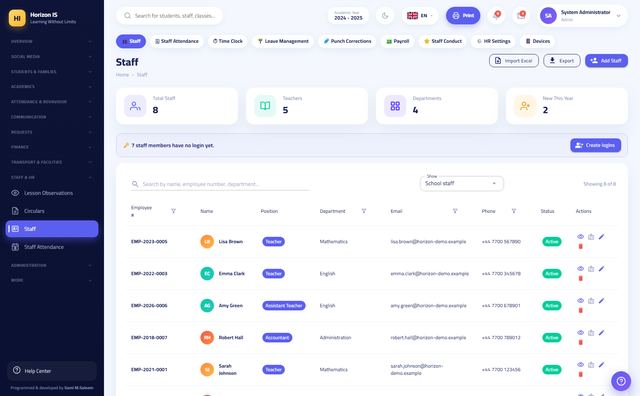This screenshot has height=396, width=640.
Task: Toggle dark mode moon icon
Action: pos(385,16)
